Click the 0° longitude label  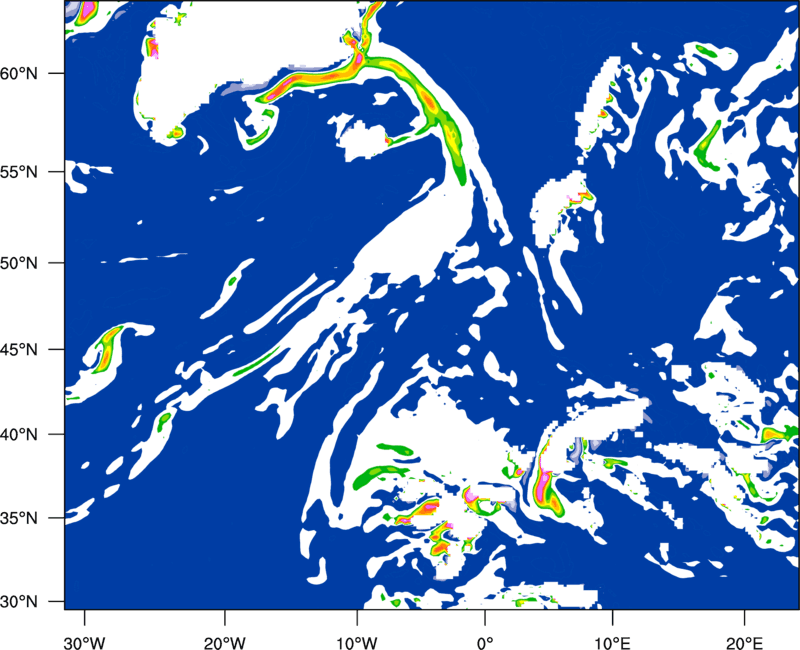[485, 643]
